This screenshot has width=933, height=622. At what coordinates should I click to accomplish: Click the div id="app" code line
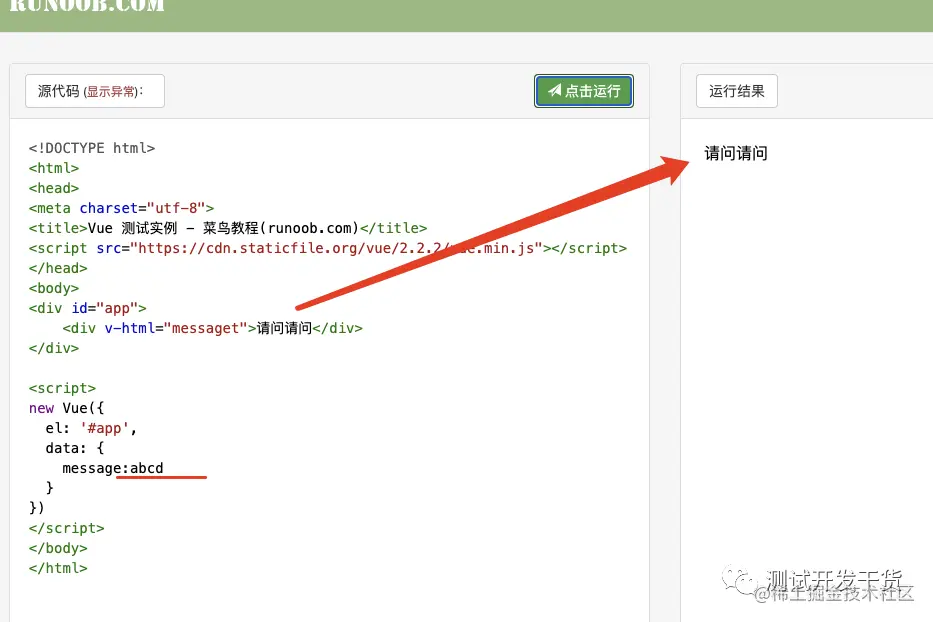87,308
